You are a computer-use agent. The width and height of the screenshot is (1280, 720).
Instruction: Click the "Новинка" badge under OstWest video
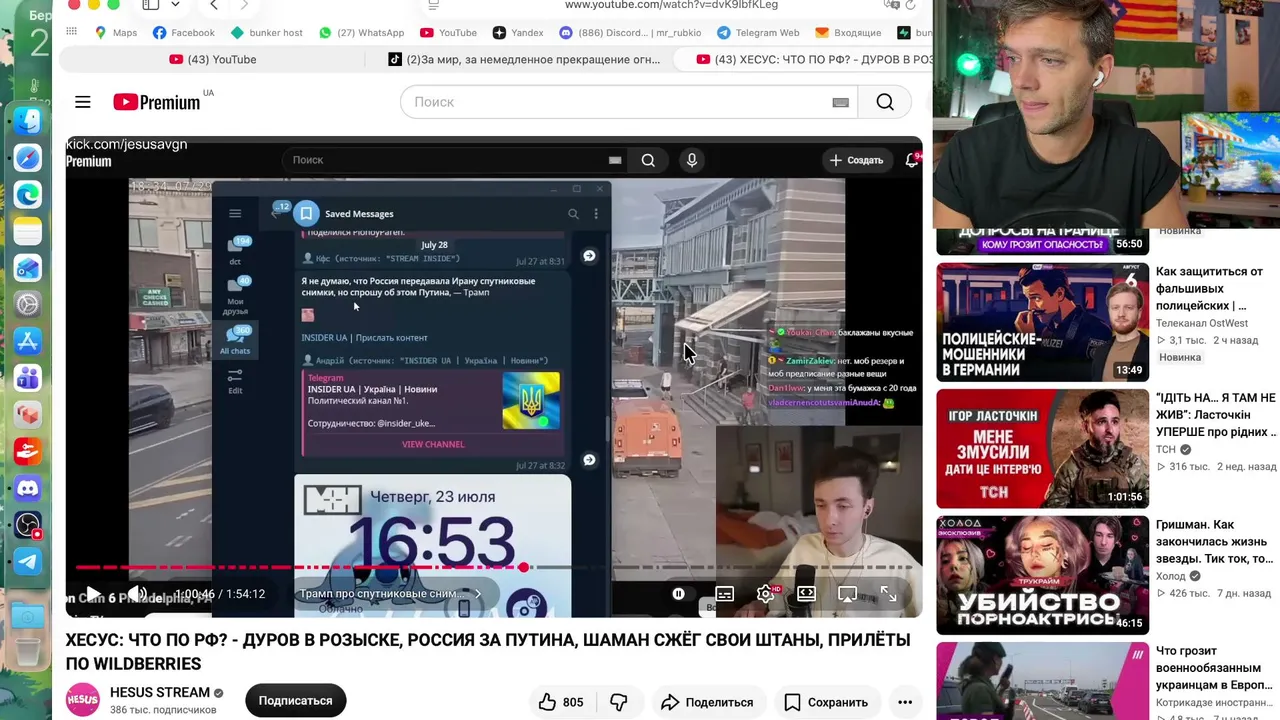(1180, 357)
